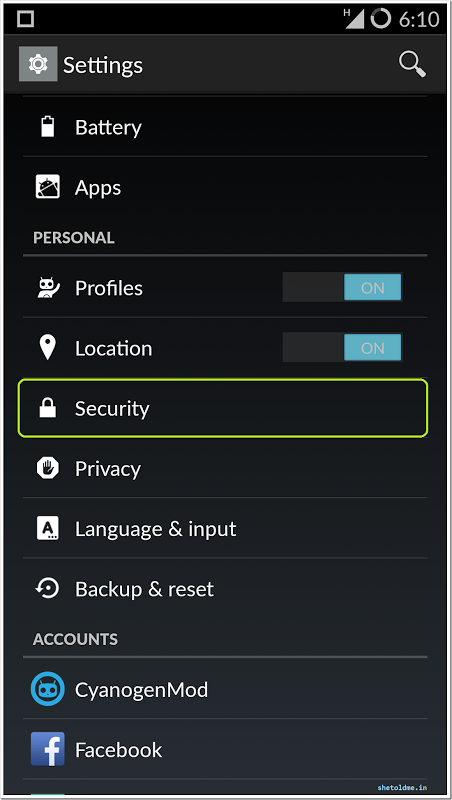Tap the signal strength status icon
This screenshot has height=800, width=452.
pos(354,19)
